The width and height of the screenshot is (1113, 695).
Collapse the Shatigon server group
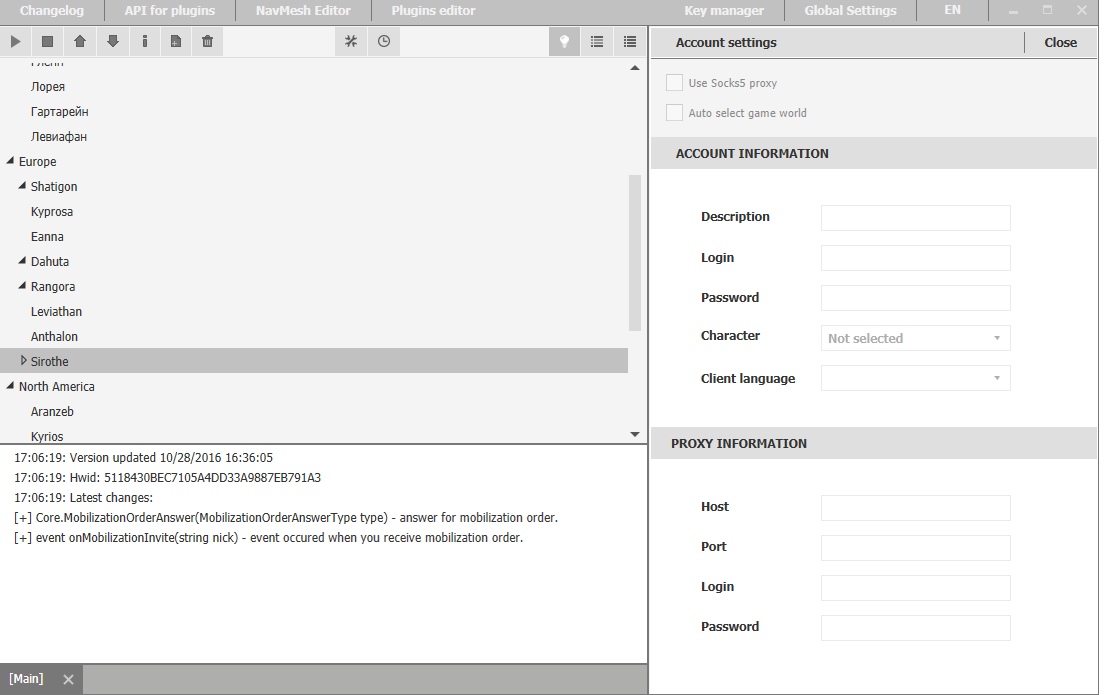[22, 186]
